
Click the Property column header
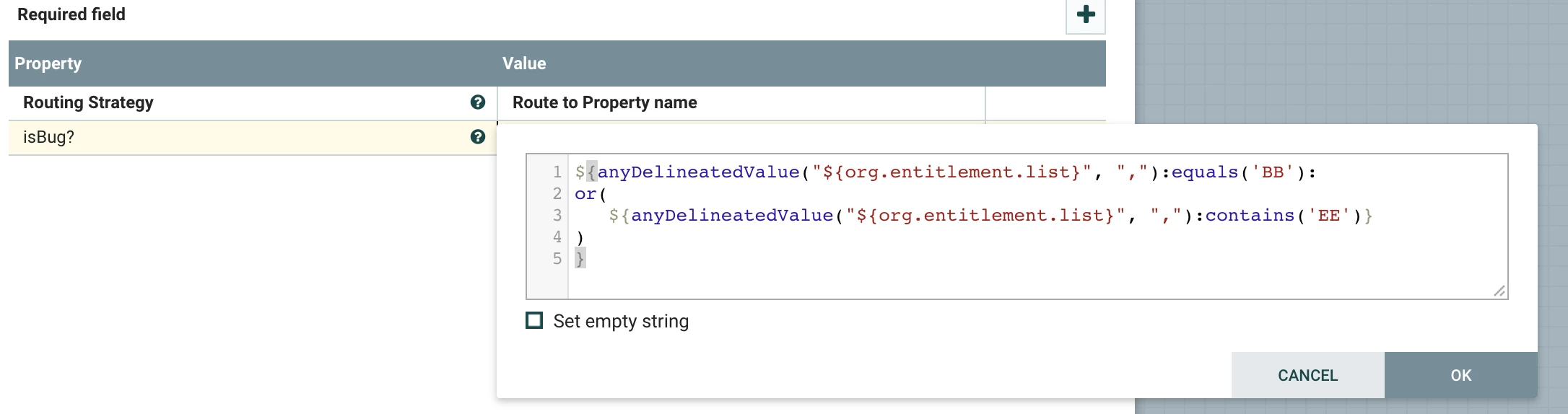coord(48,63)
